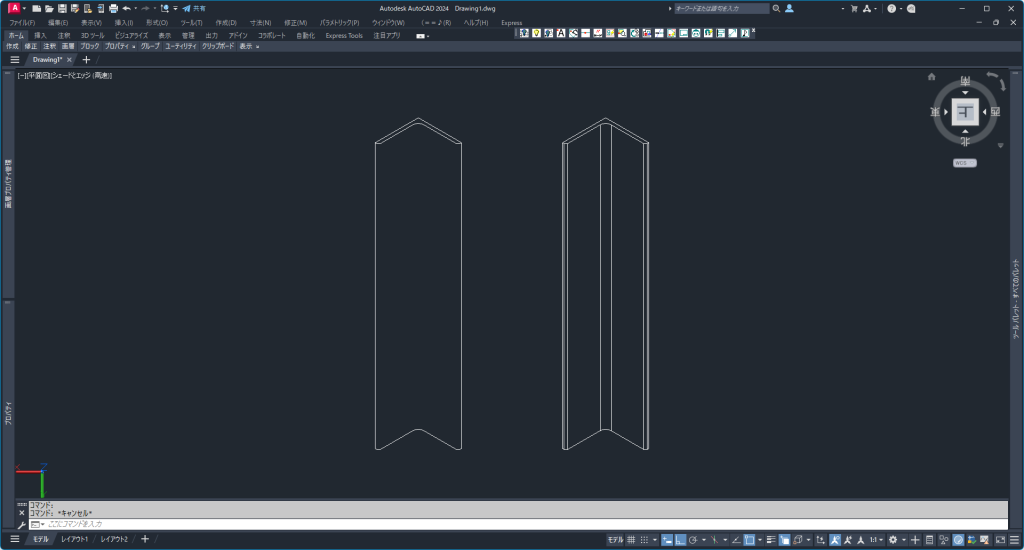Click the status bar customization hamburger icon

[1013, 540]
